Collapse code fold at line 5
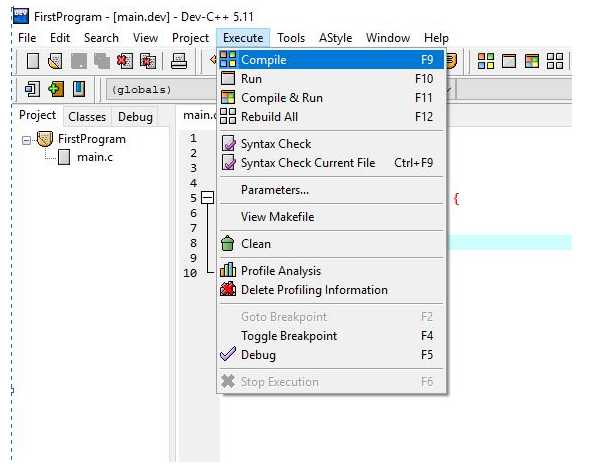 [x=207, y=198]
